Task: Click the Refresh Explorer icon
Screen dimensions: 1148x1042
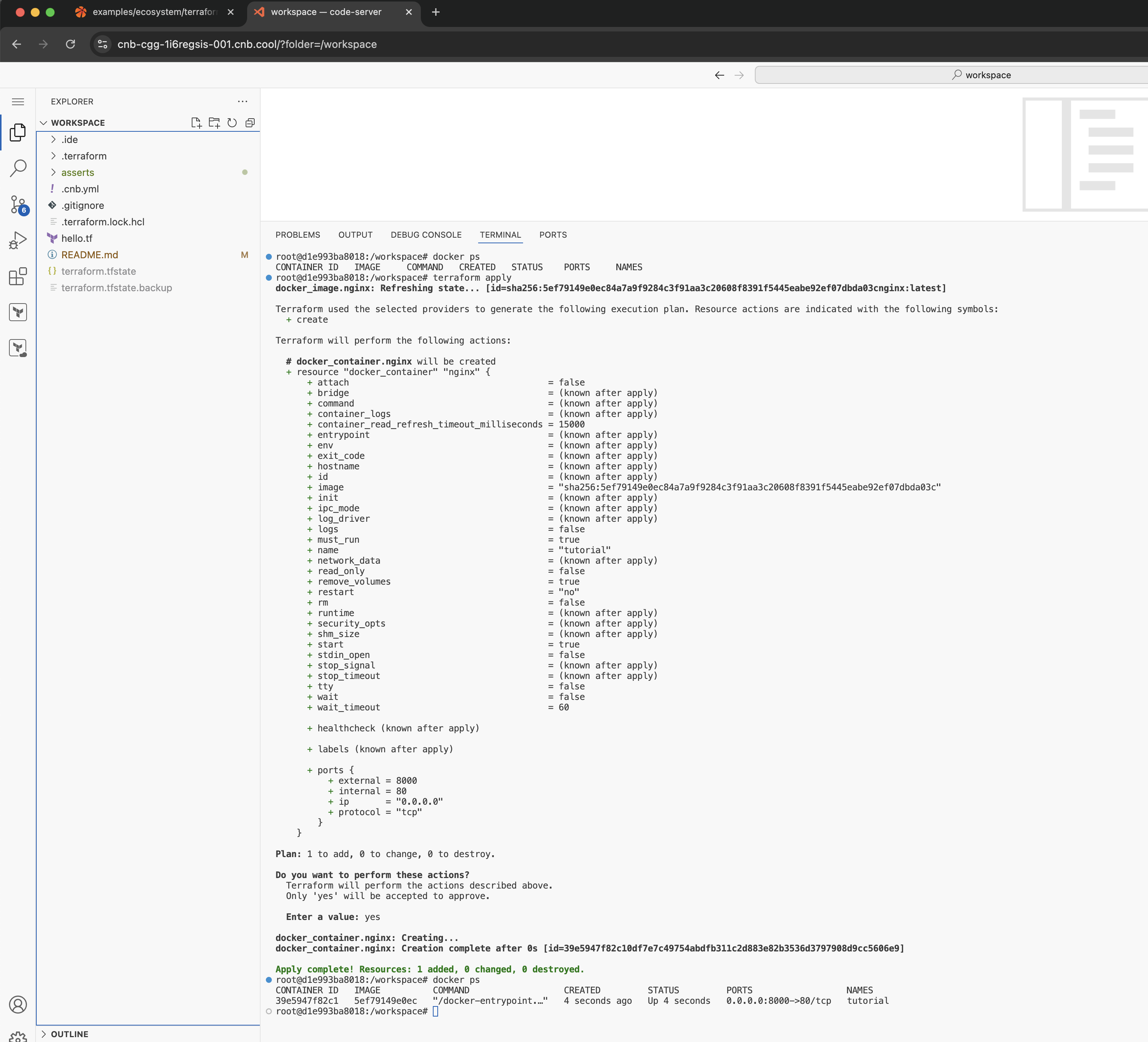Action: coord(232,122)
